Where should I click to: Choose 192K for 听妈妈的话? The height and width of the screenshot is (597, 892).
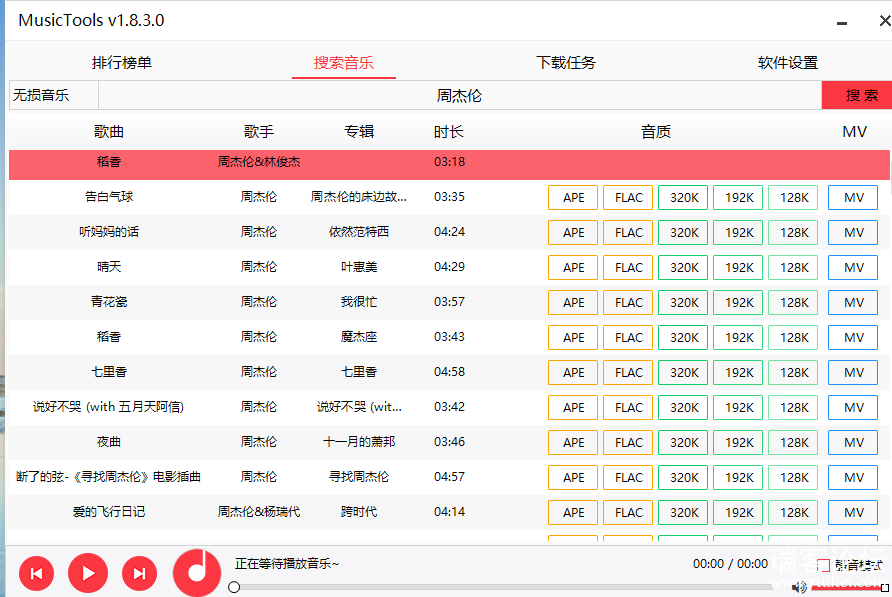pyautogui.click(x=738, y=232)
